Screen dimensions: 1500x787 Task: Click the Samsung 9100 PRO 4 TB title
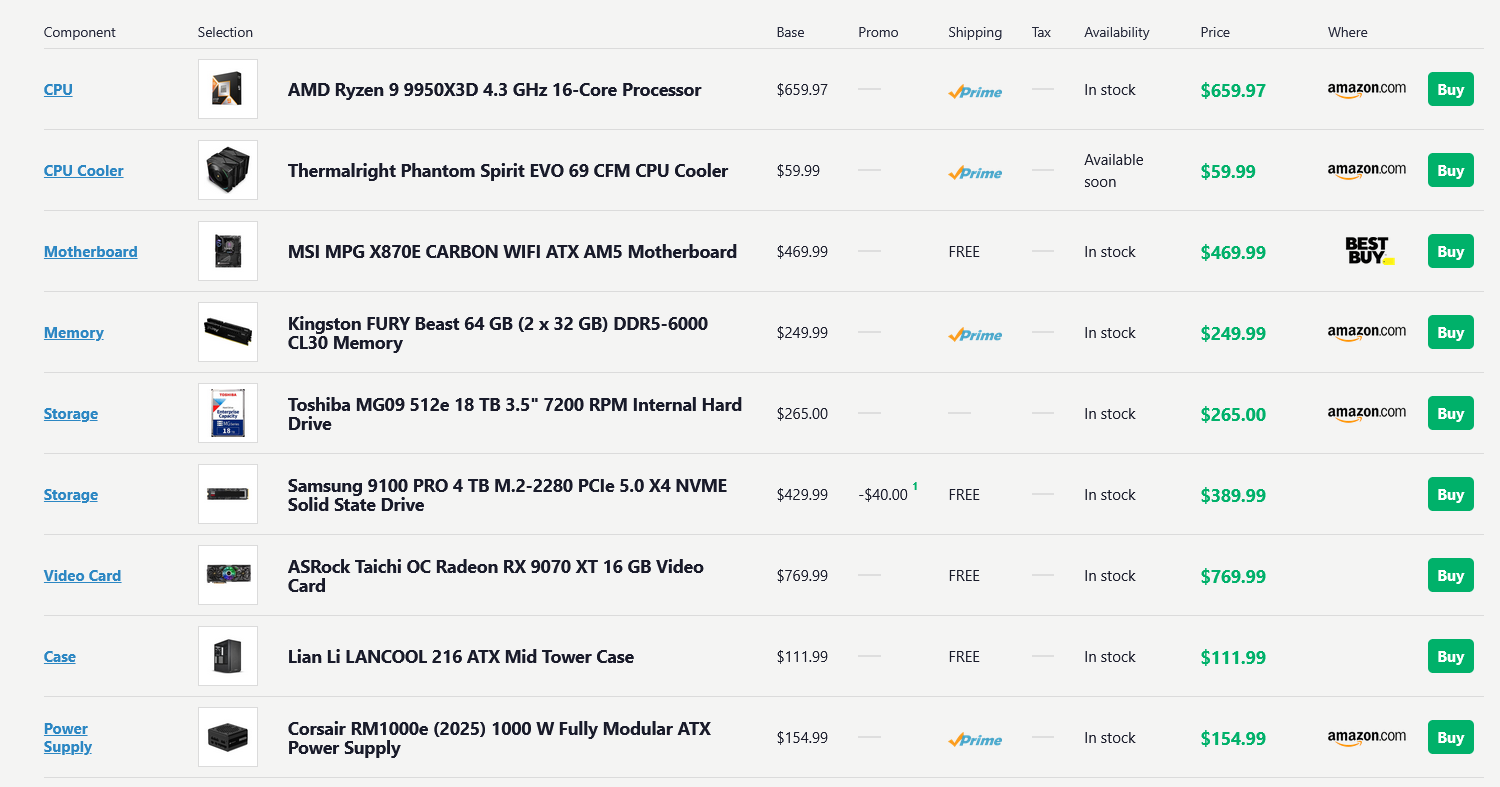click(508, 495)
